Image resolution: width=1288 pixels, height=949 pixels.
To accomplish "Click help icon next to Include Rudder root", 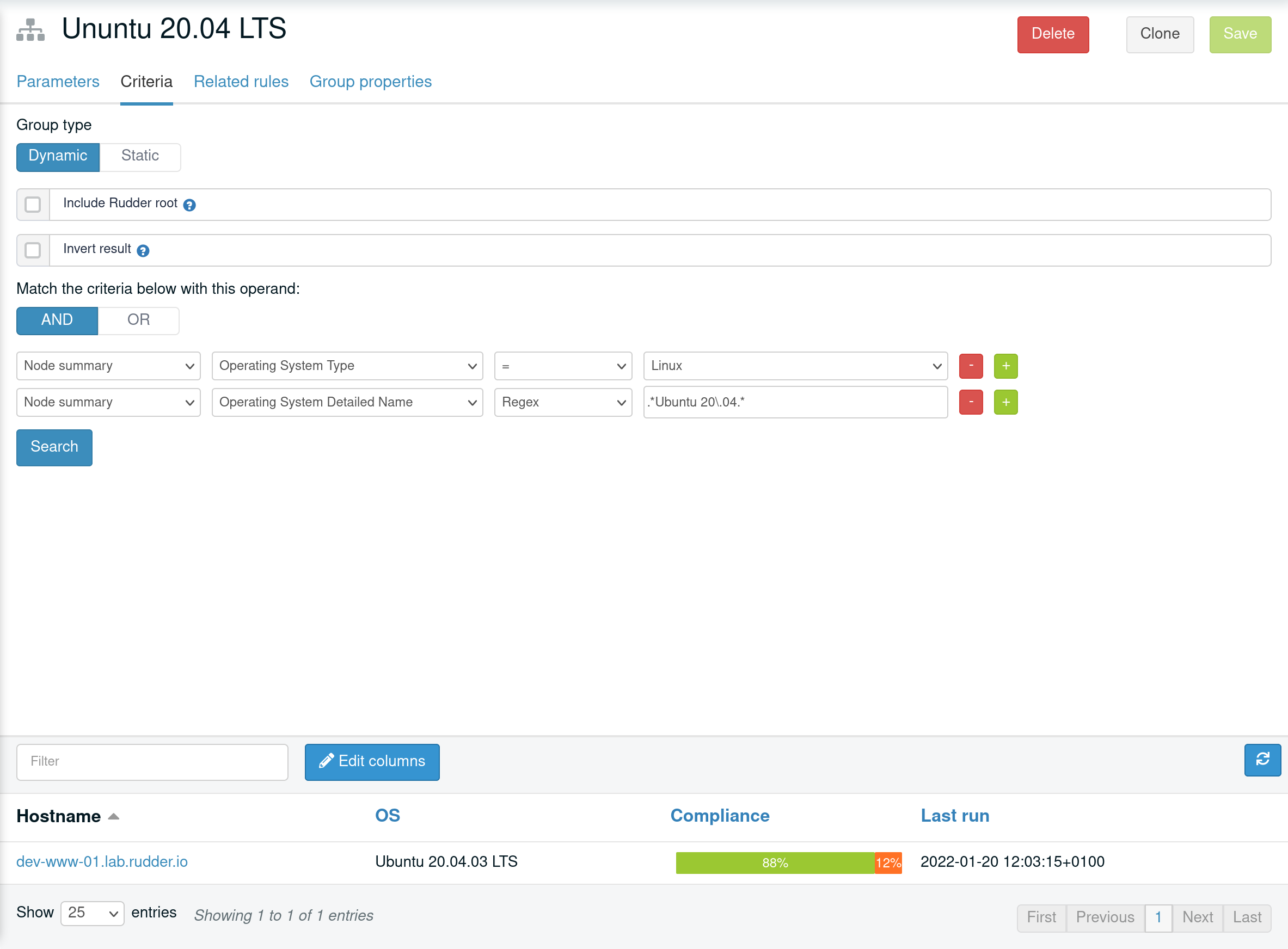I will click(189, 205).
